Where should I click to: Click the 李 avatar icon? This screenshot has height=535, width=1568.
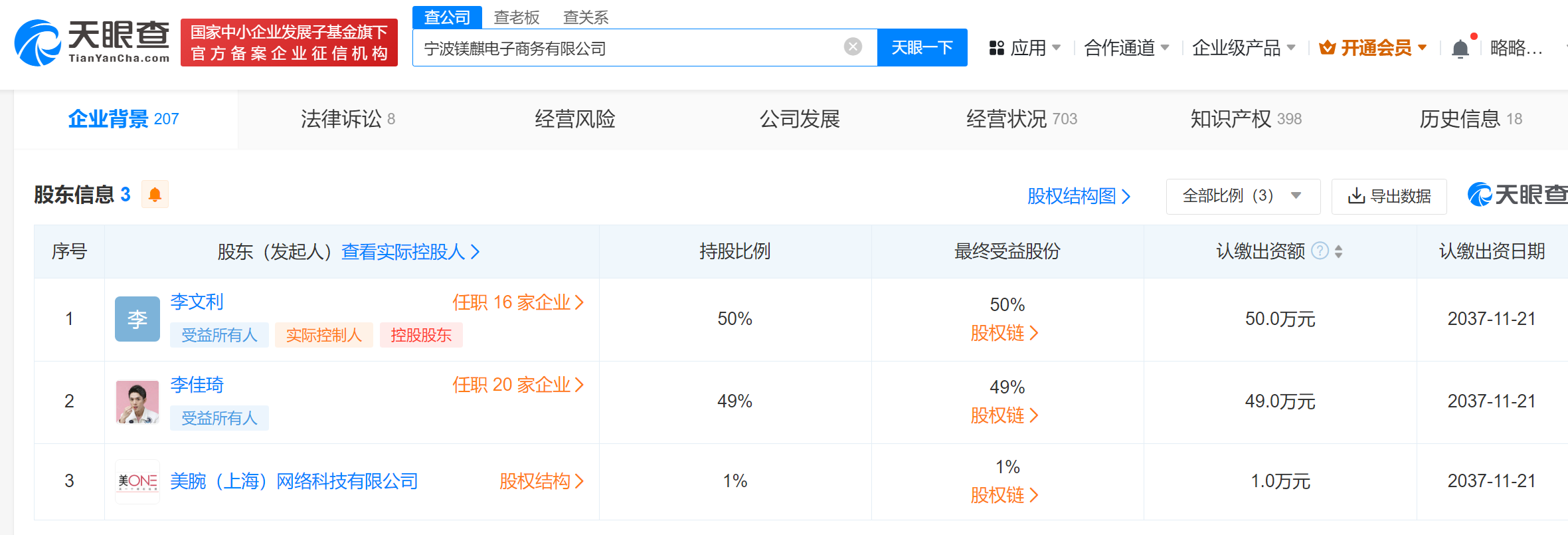(137, 319)
